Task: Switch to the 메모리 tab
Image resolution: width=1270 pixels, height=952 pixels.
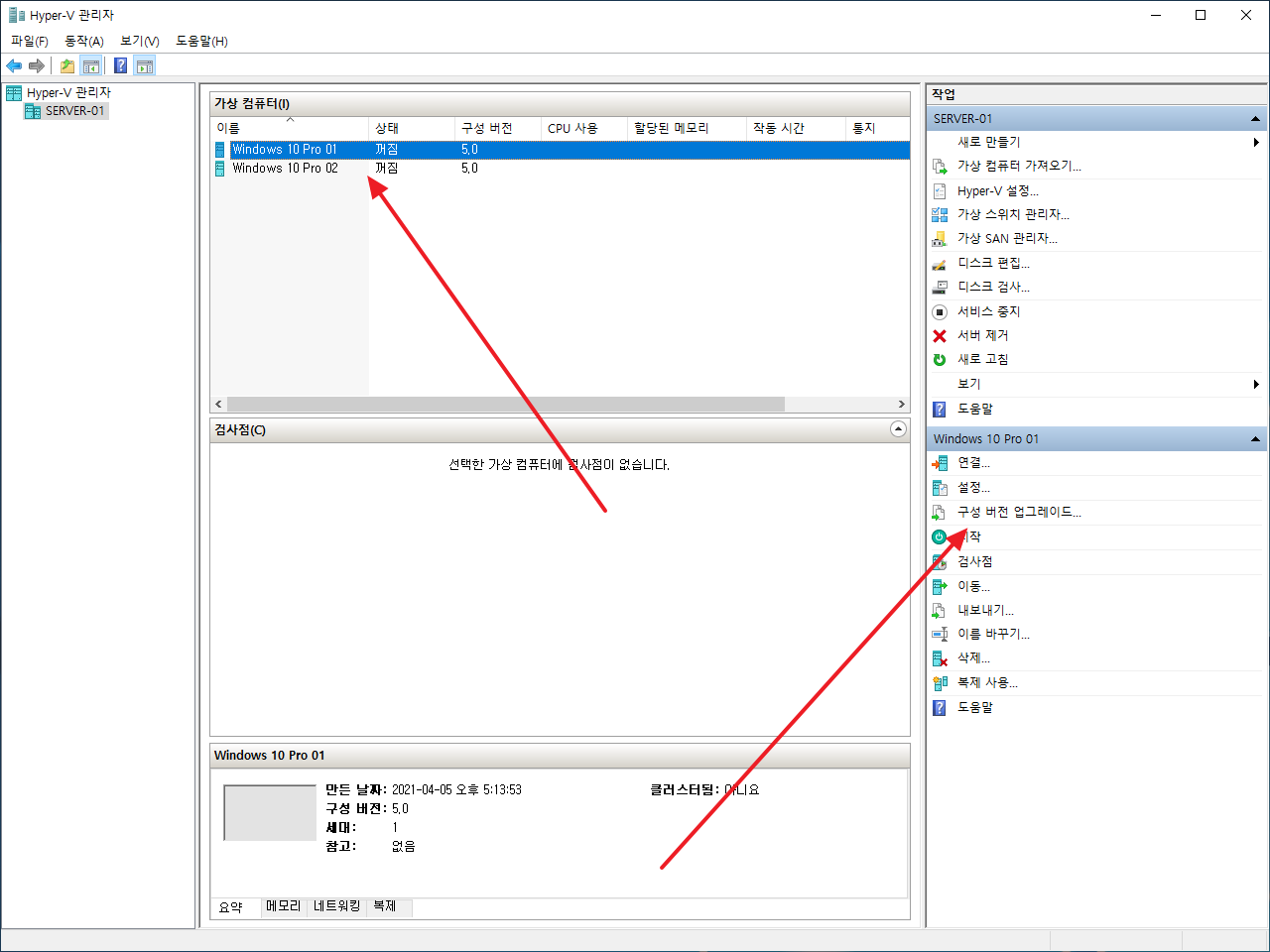Action: point(284,906)
